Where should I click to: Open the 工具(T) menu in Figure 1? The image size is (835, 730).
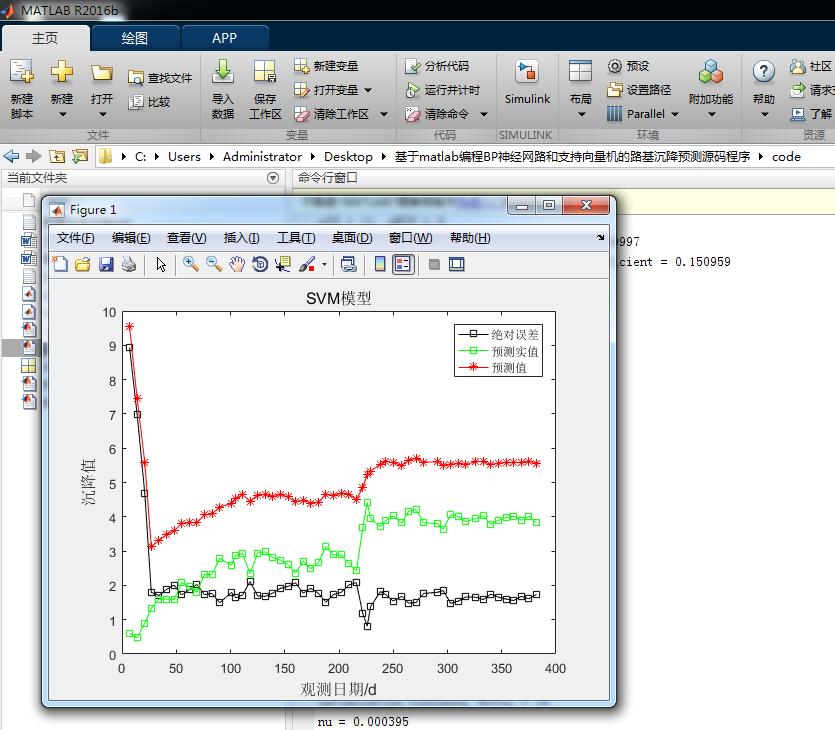point(296,238)
